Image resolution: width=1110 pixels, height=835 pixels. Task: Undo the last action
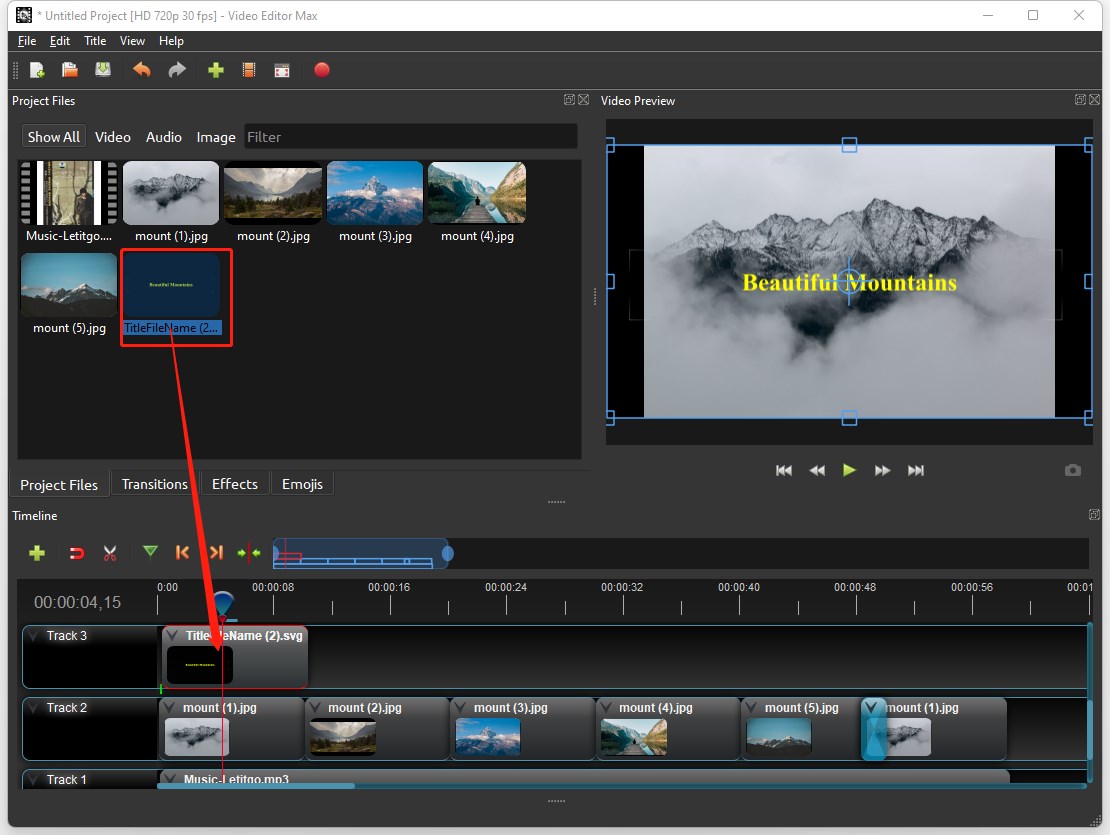(x=141, y=70)
